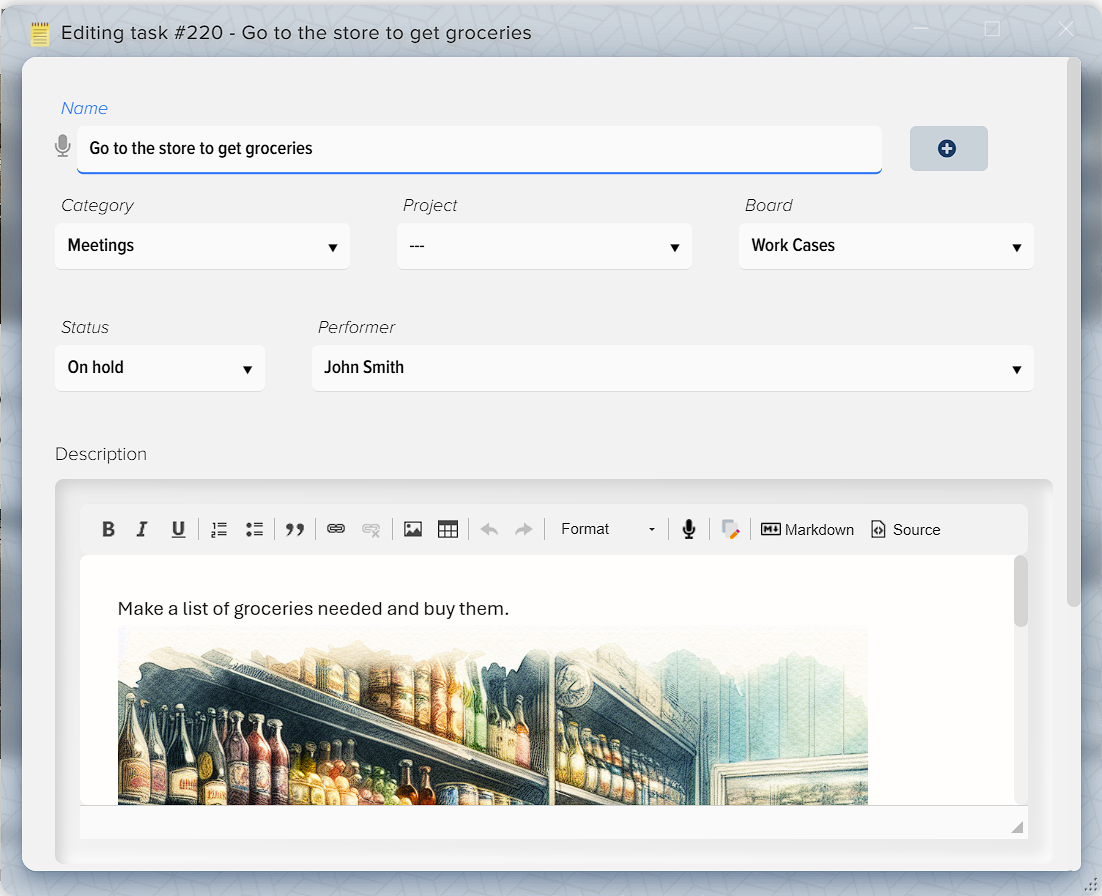The image size is (1102, 896).
Task: Toggle Bold formatting in description toolbar
Action: pyautogui.click(x=108, y=529)
